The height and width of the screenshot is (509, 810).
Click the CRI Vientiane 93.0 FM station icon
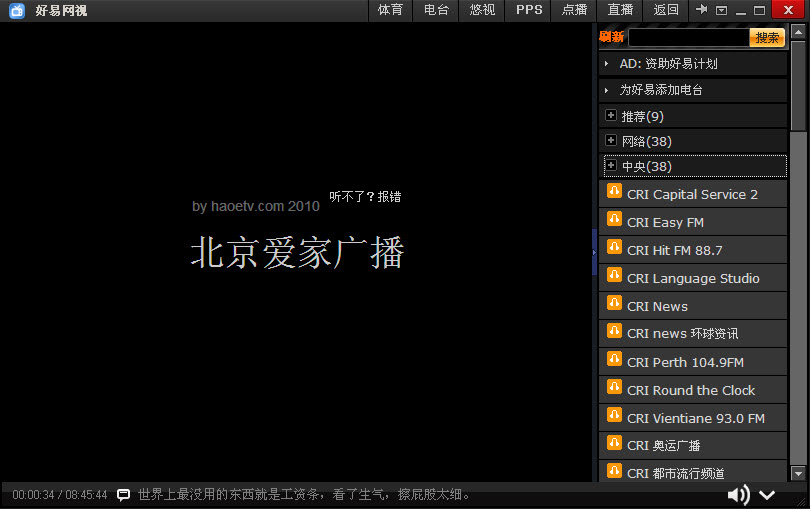[614, 414]
